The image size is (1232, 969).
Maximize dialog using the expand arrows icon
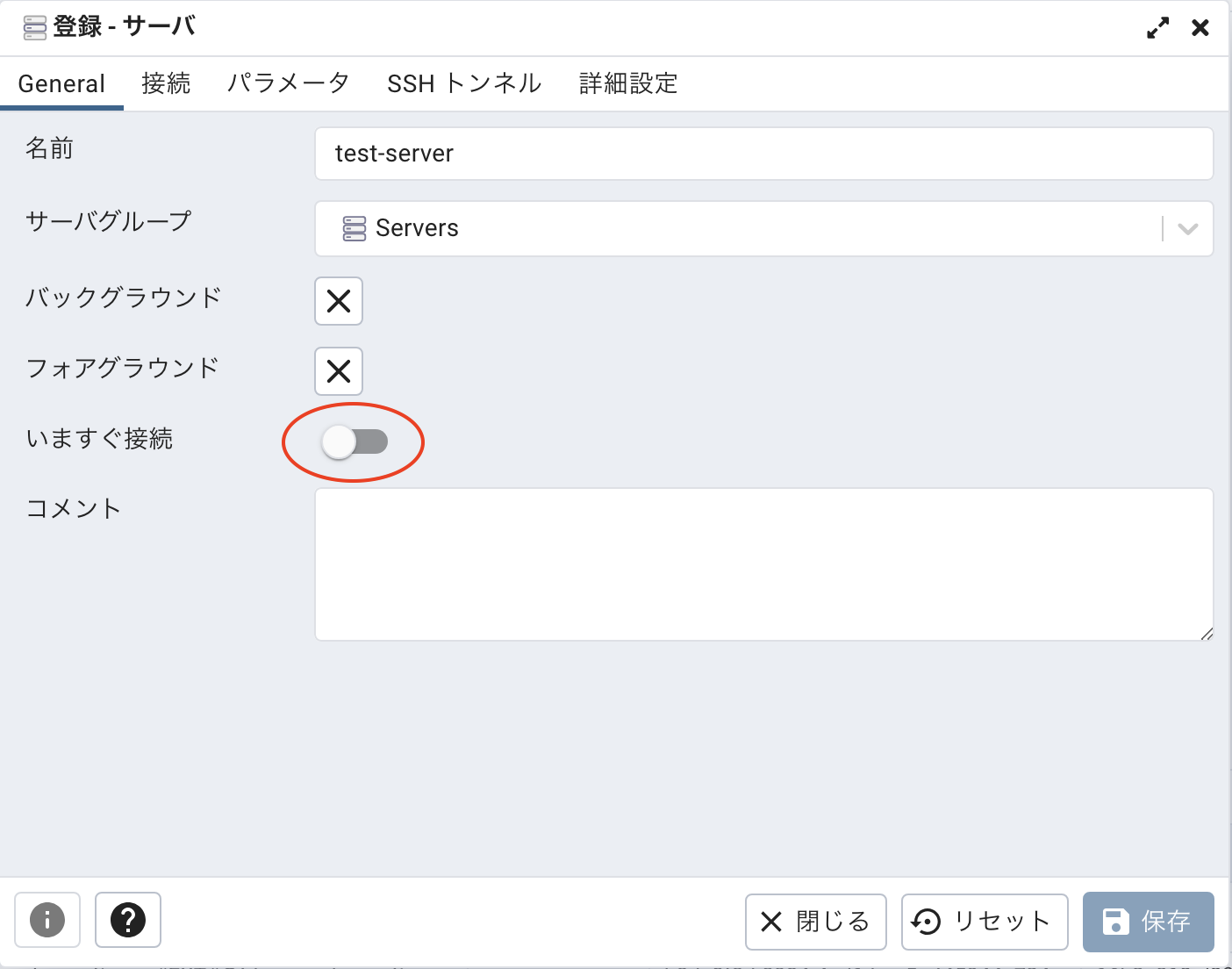(1158, 28)
